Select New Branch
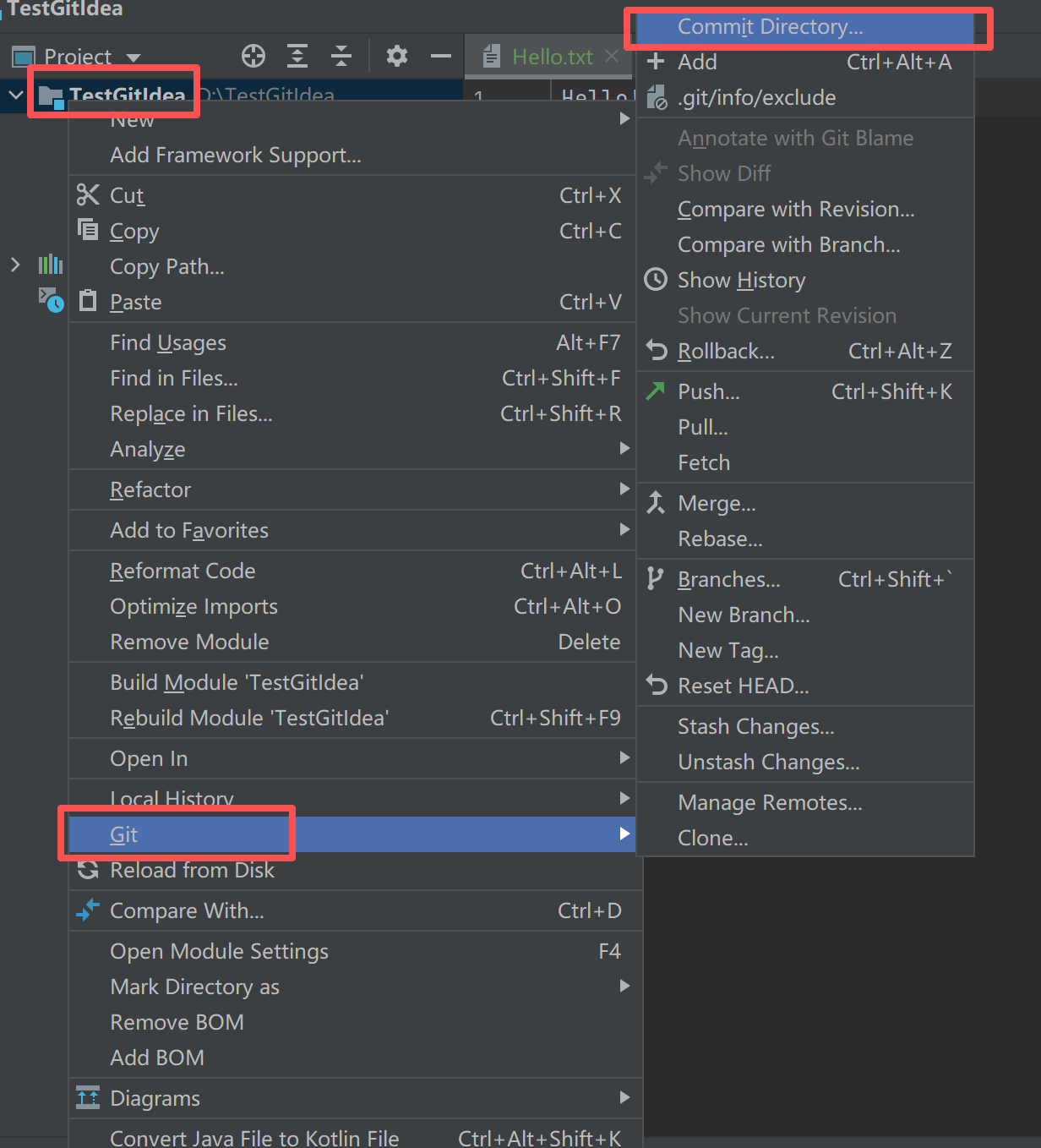1041x1148 pixels. point(805,615)
